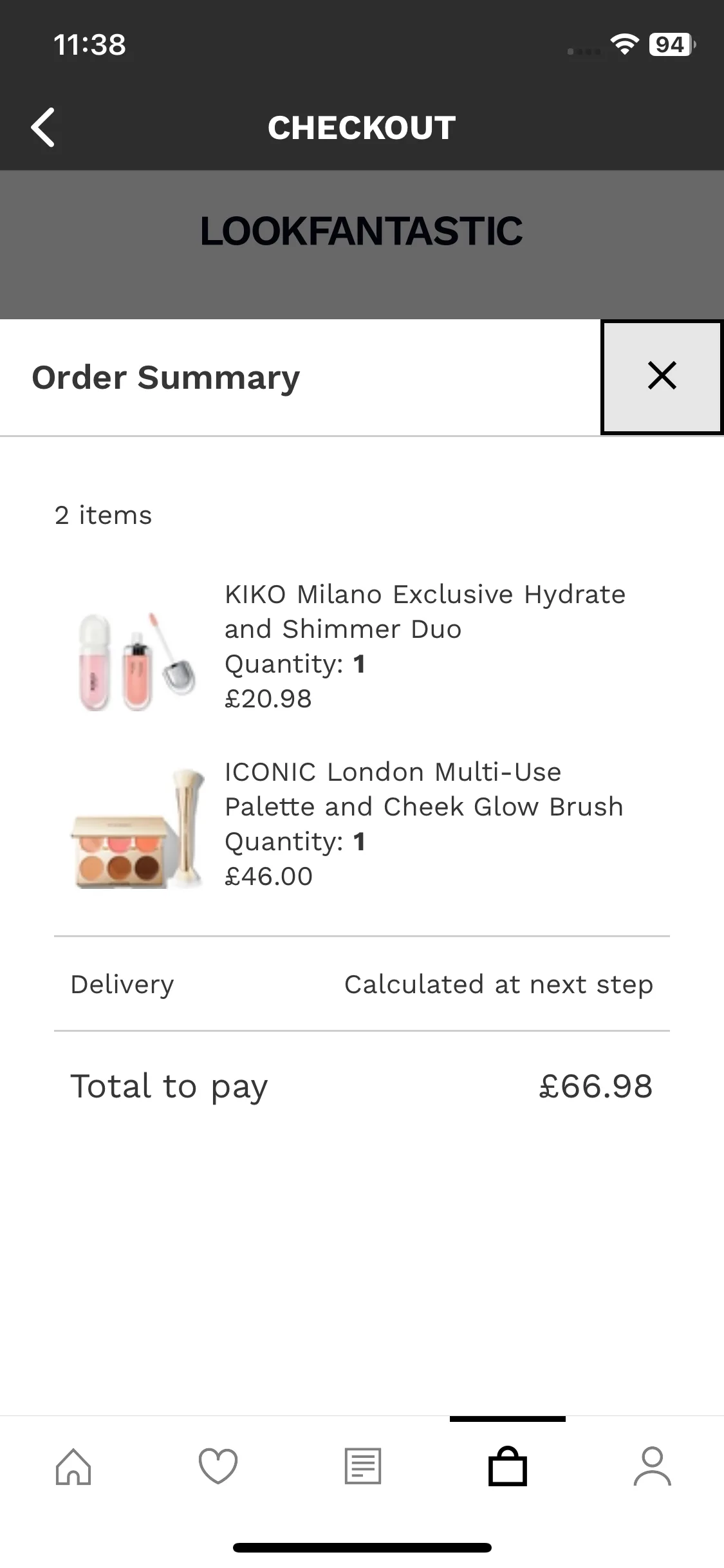Select the shopping bag tab
Image resolution: width=724 pixels, height=1568 pixels.
pyautogui.click(x=508, y=1466)
